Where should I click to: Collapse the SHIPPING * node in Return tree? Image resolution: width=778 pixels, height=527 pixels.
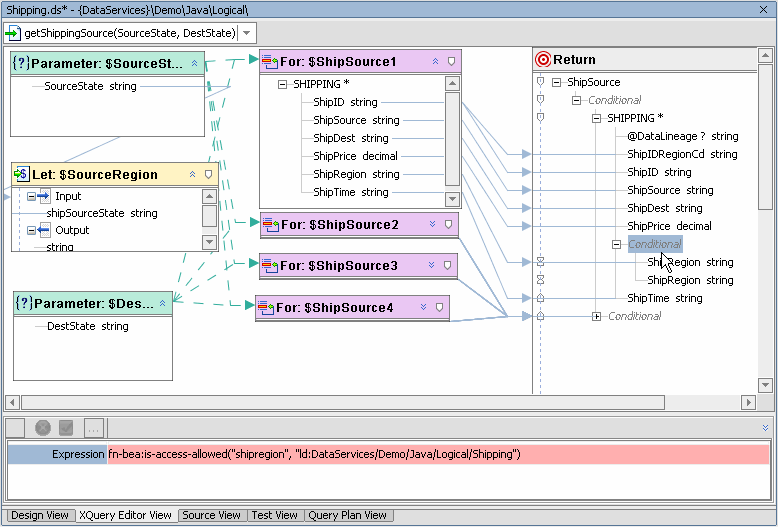click(x=596, y=118)
